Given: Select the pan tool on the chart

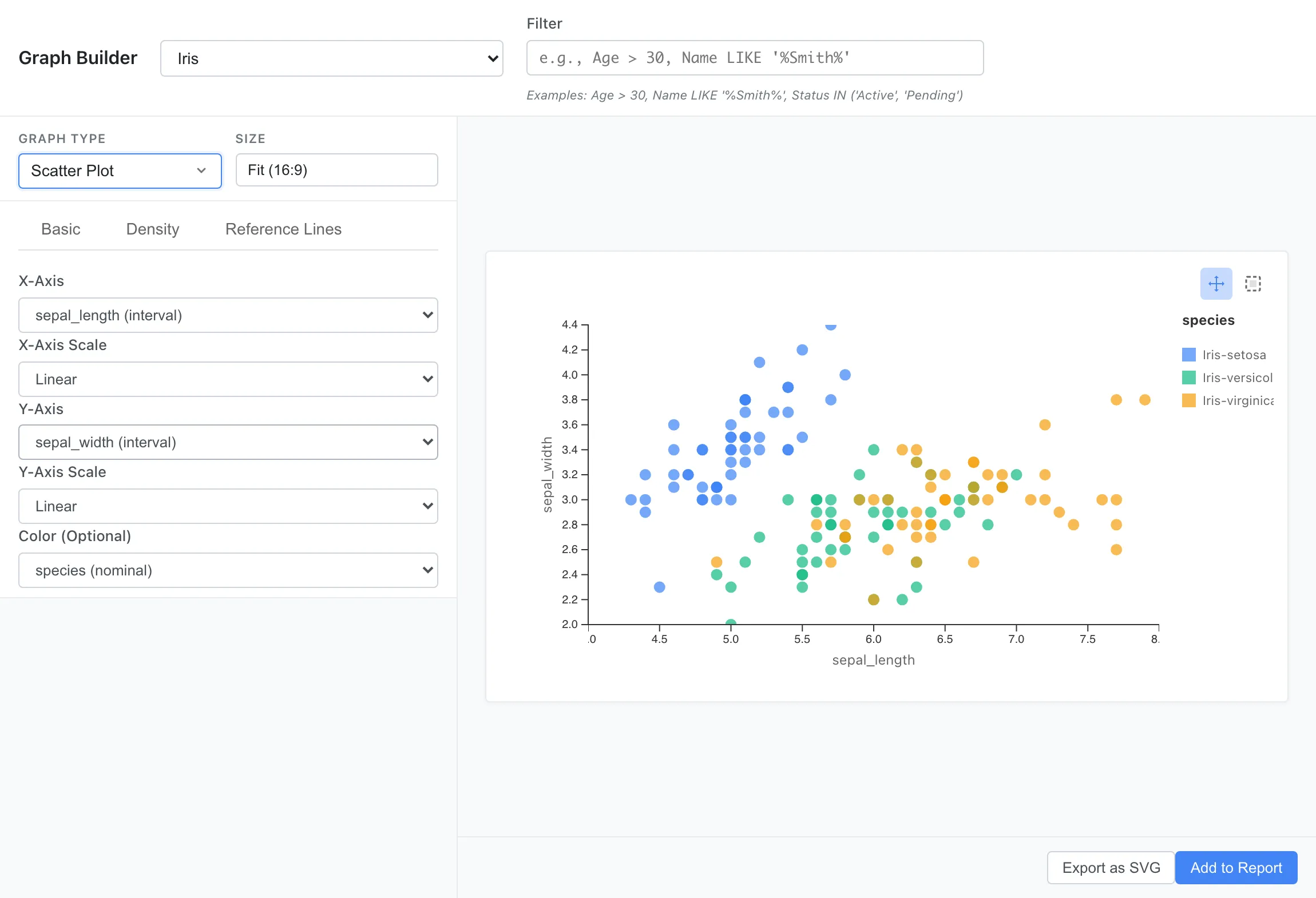Looking at the screenshot, I should pos(1215,283).
